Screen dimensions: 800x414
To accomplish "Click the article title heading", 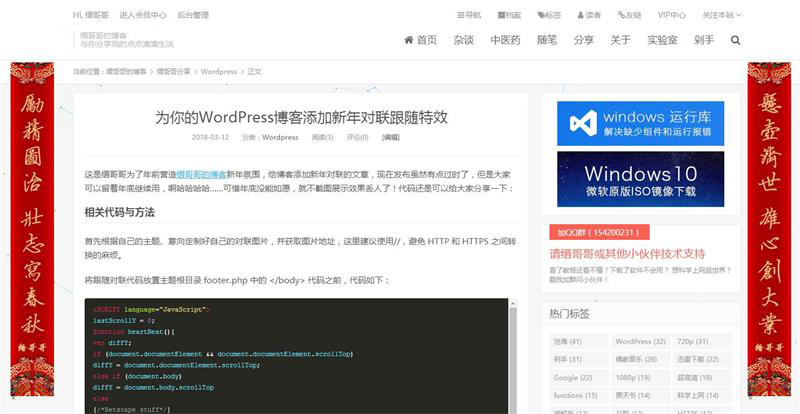I will coord(301,117).
